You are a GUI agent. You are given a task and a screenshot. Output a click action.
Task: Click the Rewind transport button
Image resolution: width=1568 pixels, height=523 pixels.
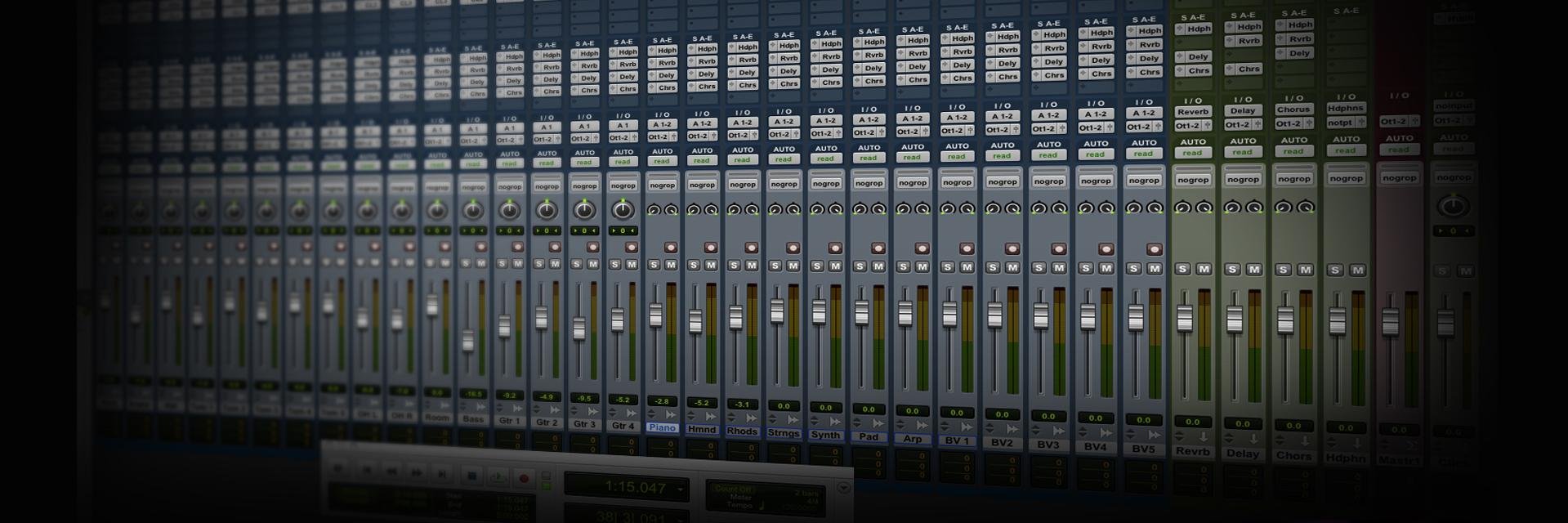(x=391, y=472)
